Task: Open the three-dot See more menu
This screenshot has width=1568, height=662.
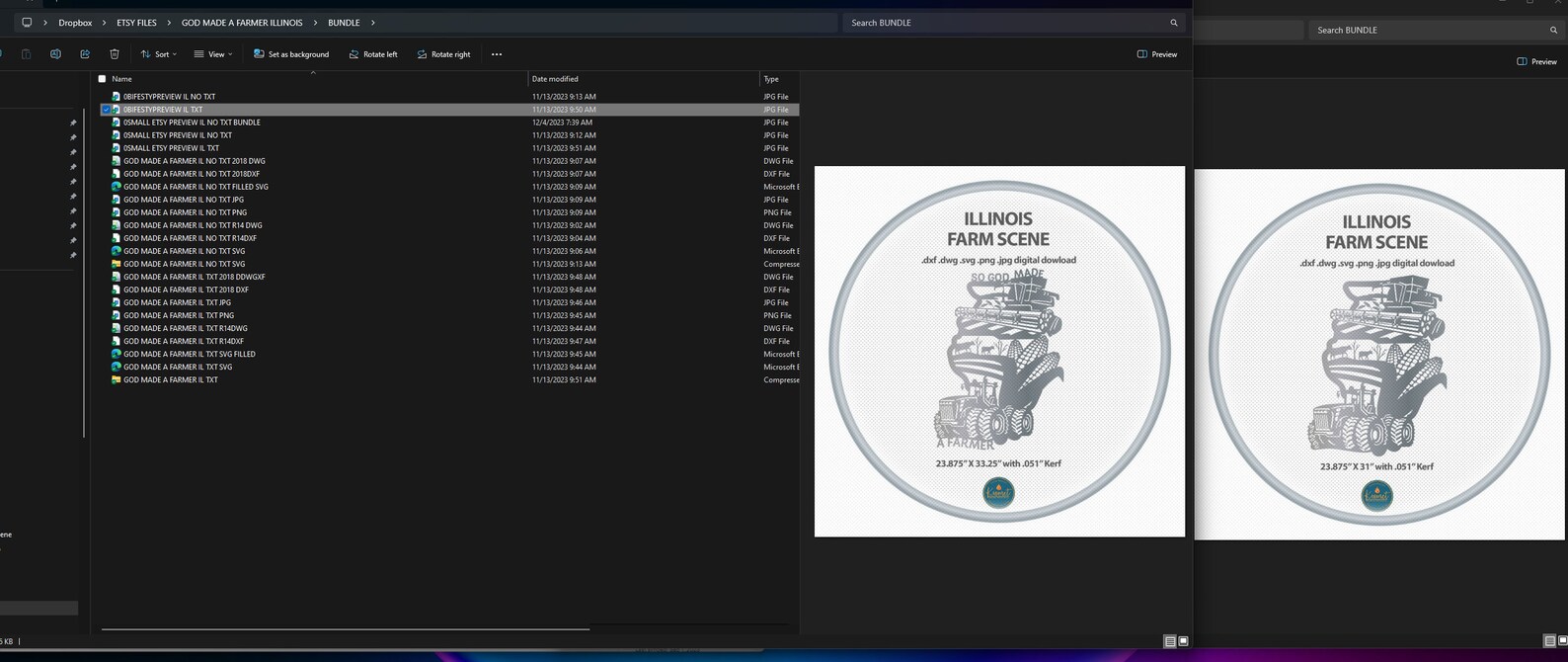Action: [497, 54]
